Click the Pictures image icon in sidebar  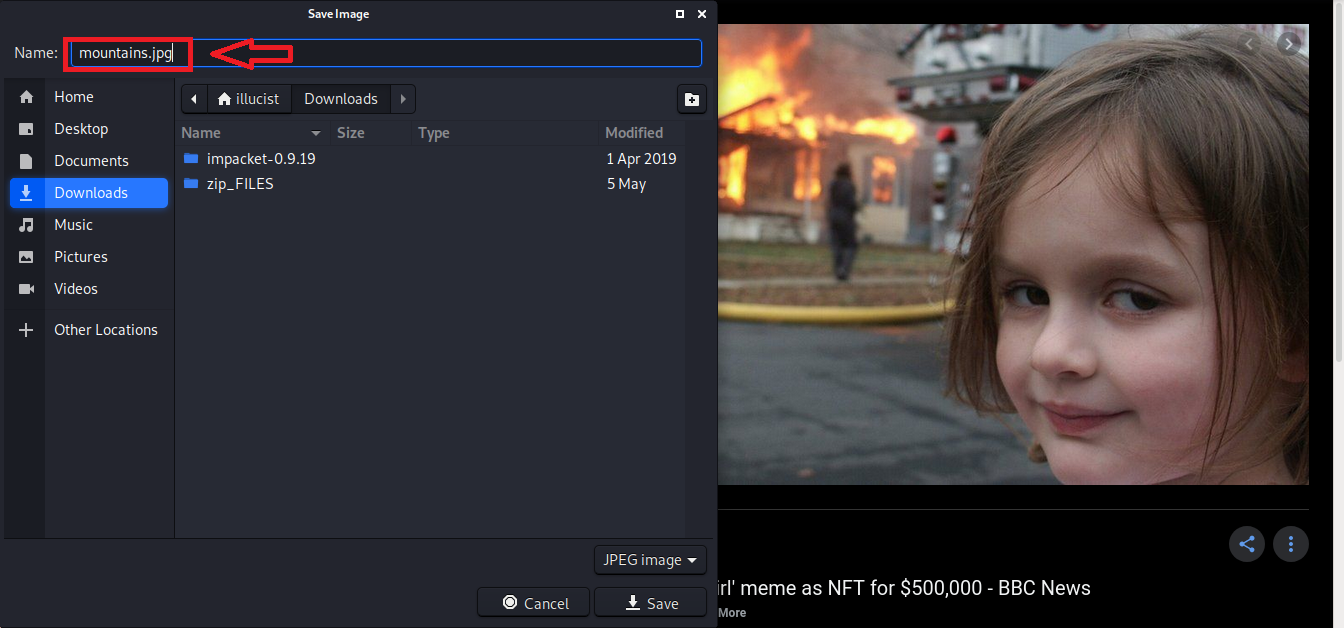(x=27, y=257)
